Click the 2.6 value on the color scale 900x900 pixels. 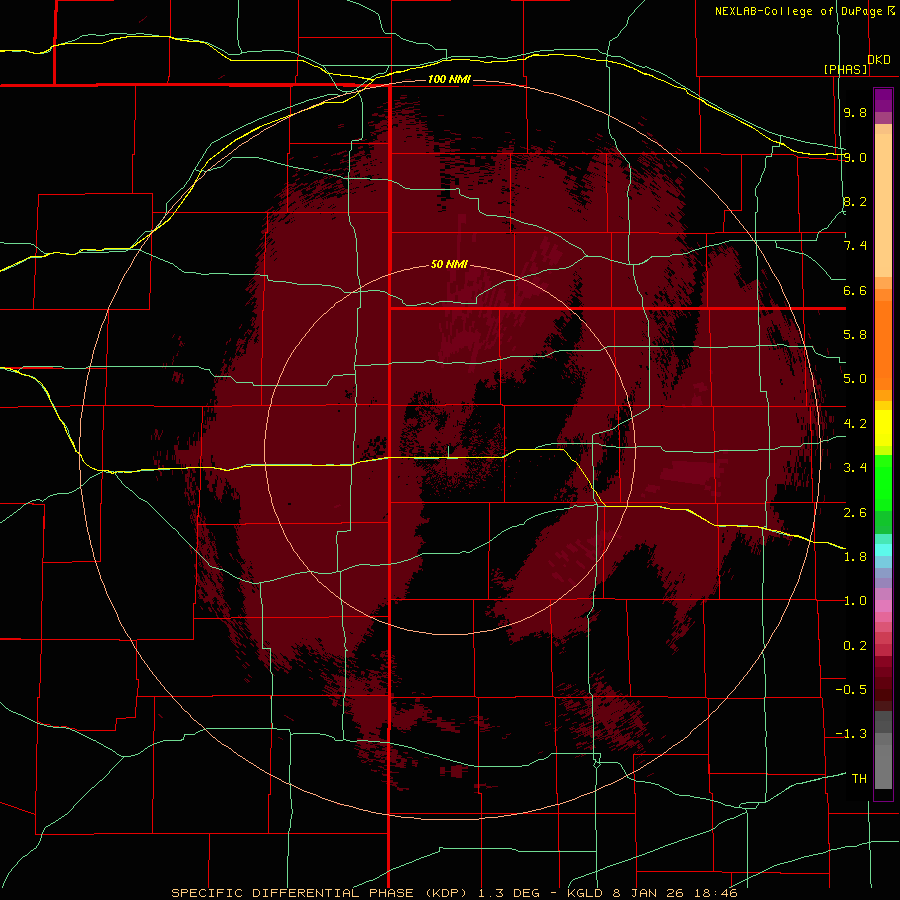(855, 513)
